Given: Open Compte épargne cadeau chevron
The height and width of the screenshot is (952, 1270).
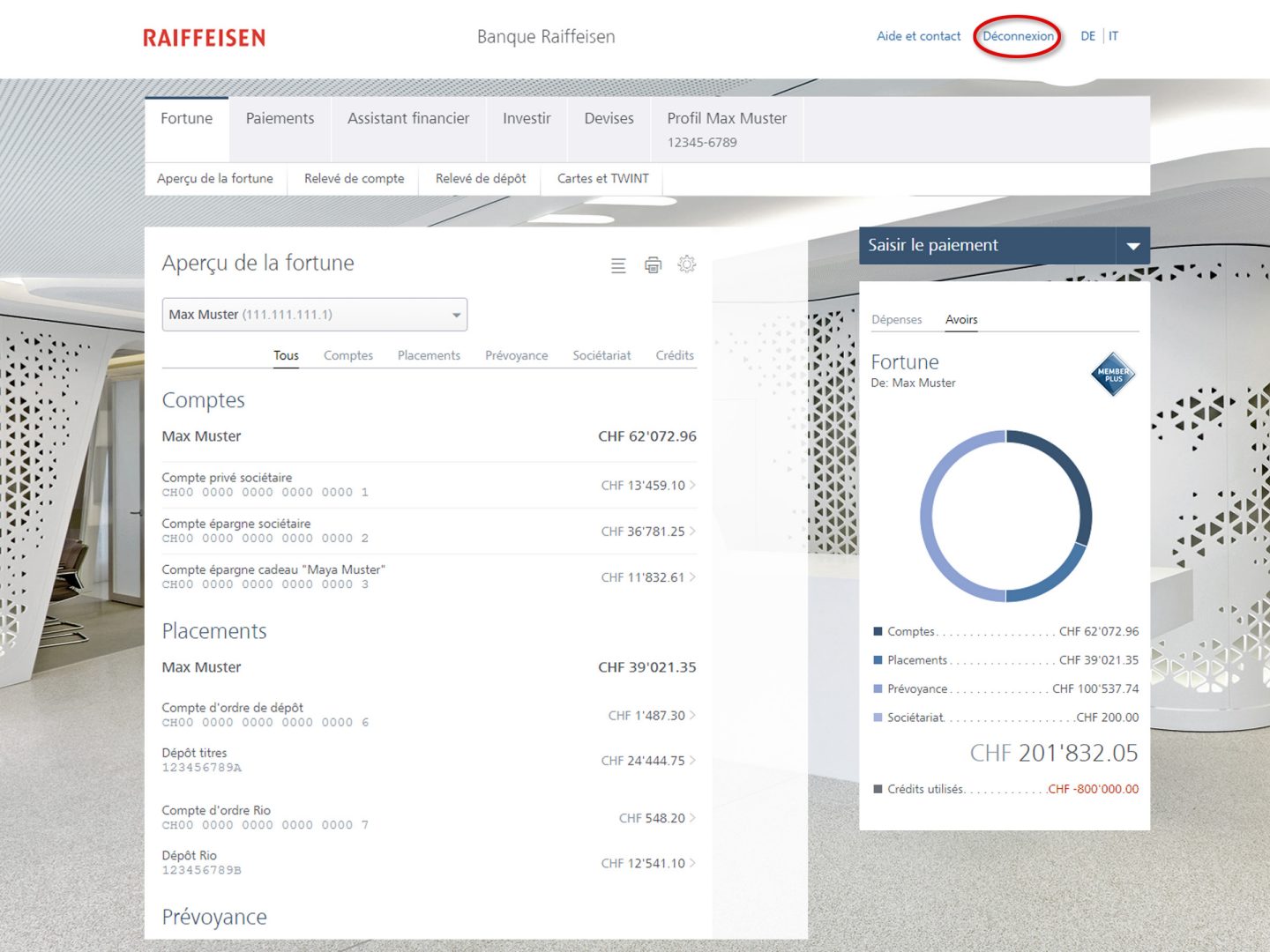Looking at the screenshot, I should (x=692, y=577).
